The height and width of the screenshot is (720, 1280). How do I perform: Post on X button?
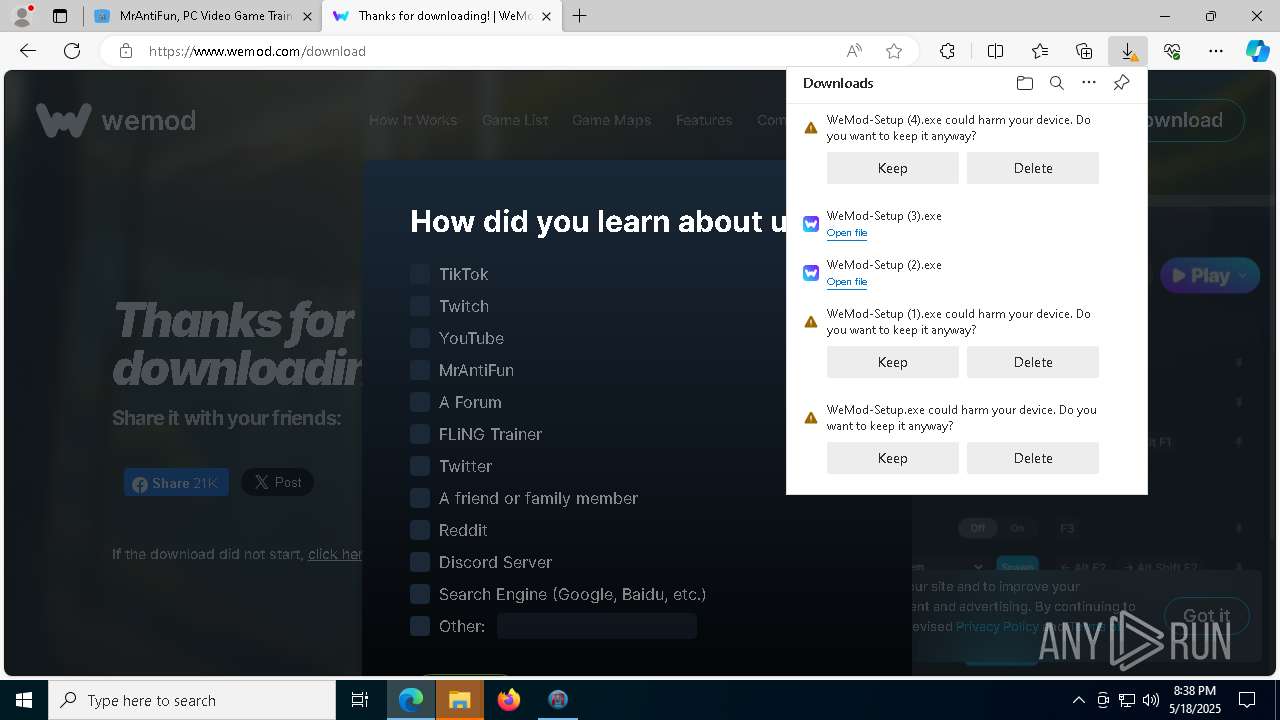pyautogui.click(x=277, y=482)
